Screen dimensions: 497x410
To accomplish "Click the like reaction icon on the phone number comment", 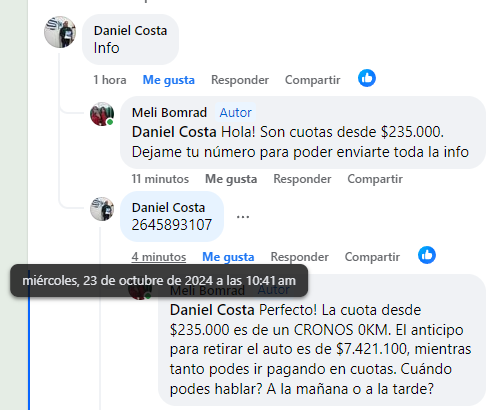I will 427,255.
